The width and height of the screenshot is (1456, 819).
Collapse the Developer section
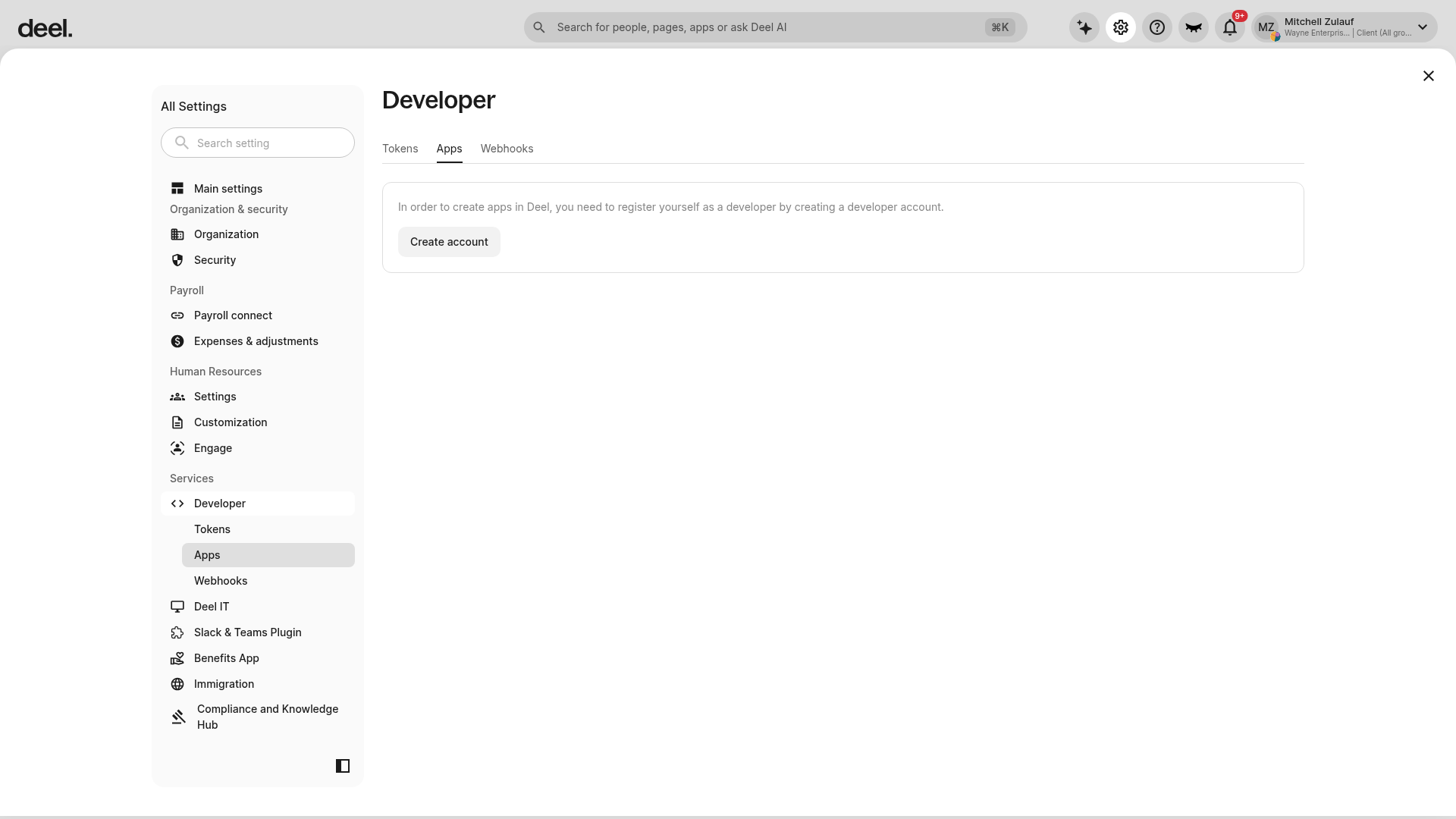[x=258, y=504]
